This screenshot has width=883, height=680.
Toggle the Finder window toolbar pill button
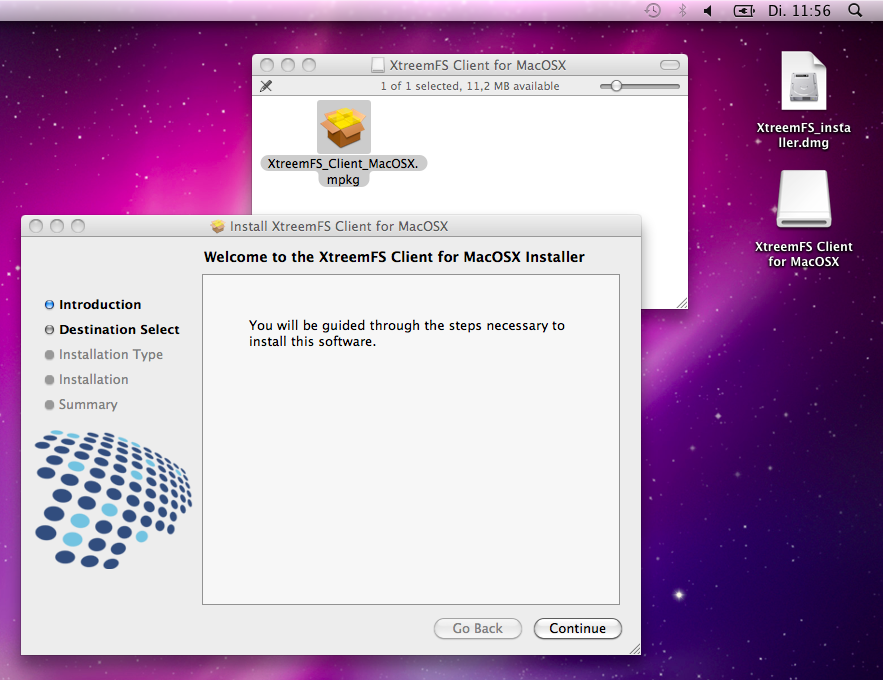pos(669,65)
